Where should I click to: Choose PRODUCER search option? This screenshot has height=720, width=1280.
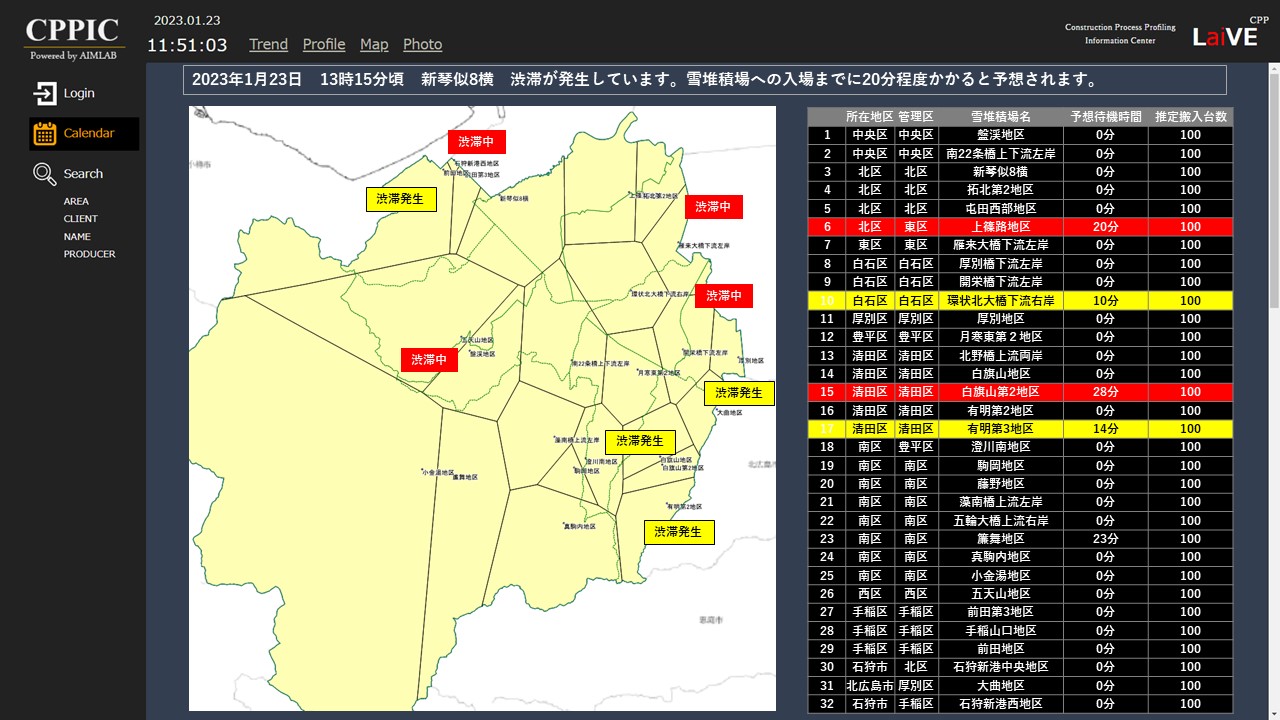89,254
